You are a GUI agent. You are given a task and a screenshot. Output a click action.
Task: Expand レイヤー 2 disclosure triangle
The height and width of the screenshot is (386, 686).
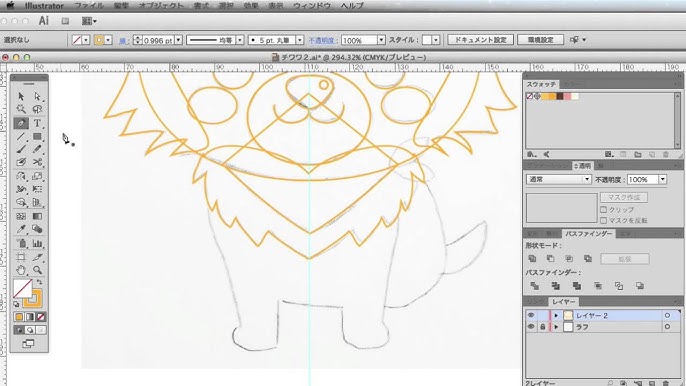(556, 316)
